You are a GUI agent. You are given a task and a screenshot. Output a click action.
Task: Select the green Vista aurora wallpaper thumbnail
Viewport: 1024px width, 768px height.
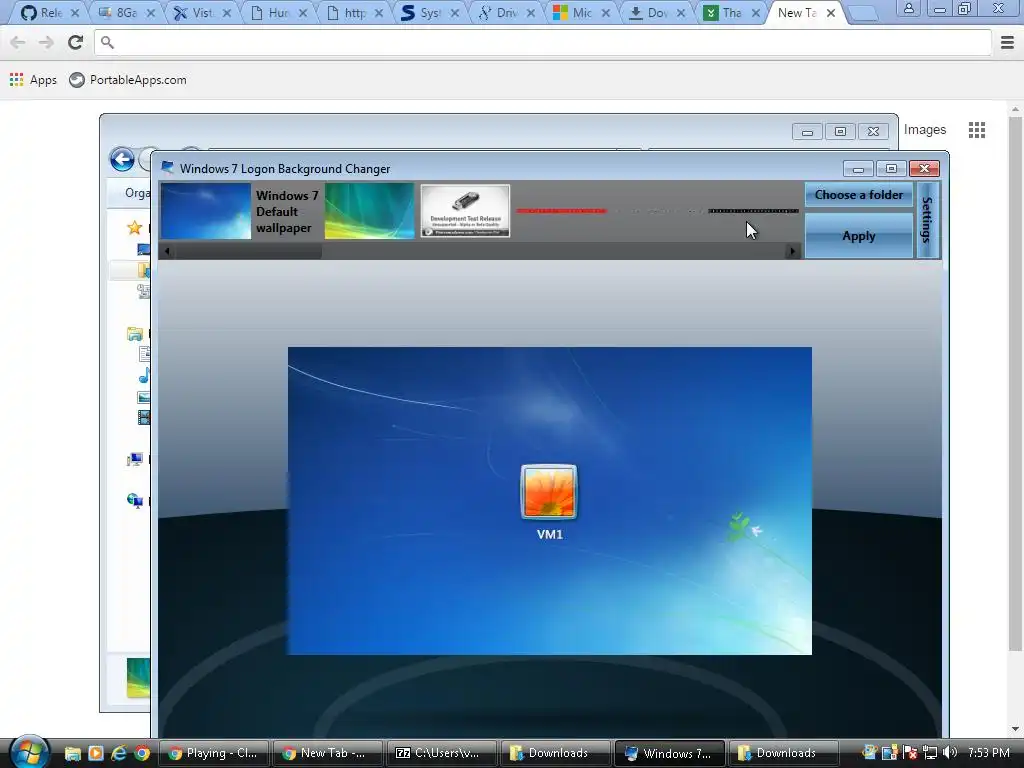pyautogui.click(x=370, y=211)
